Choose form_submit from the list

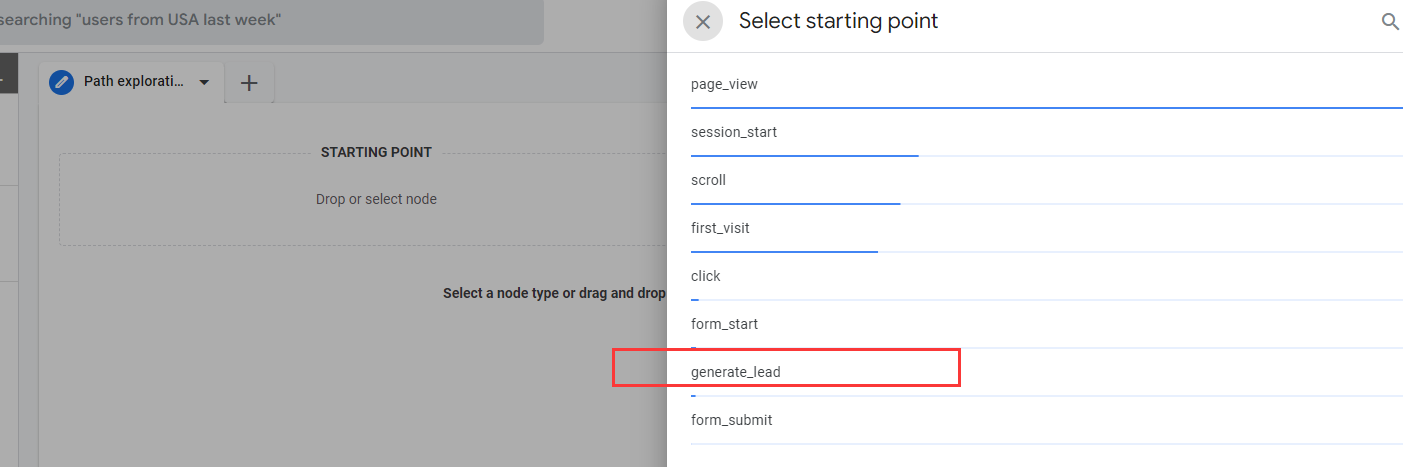click(x=731, y=420)
